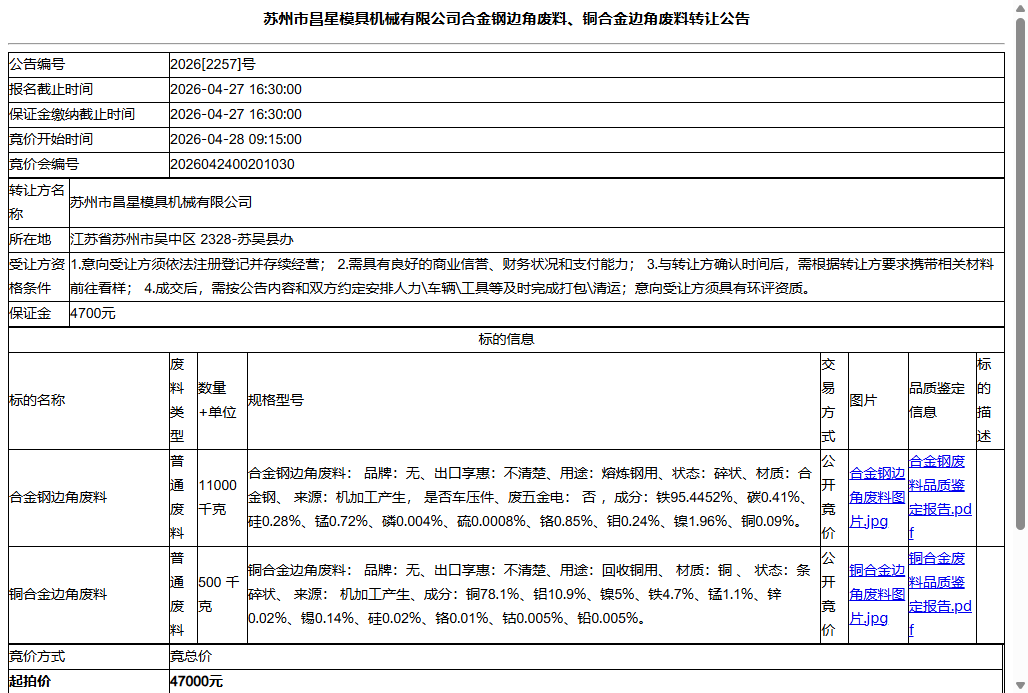This screenshot has width=1028, height=693.
Task: Click the 竞价开始时间 label cell
Action: (x=89, y=139)
